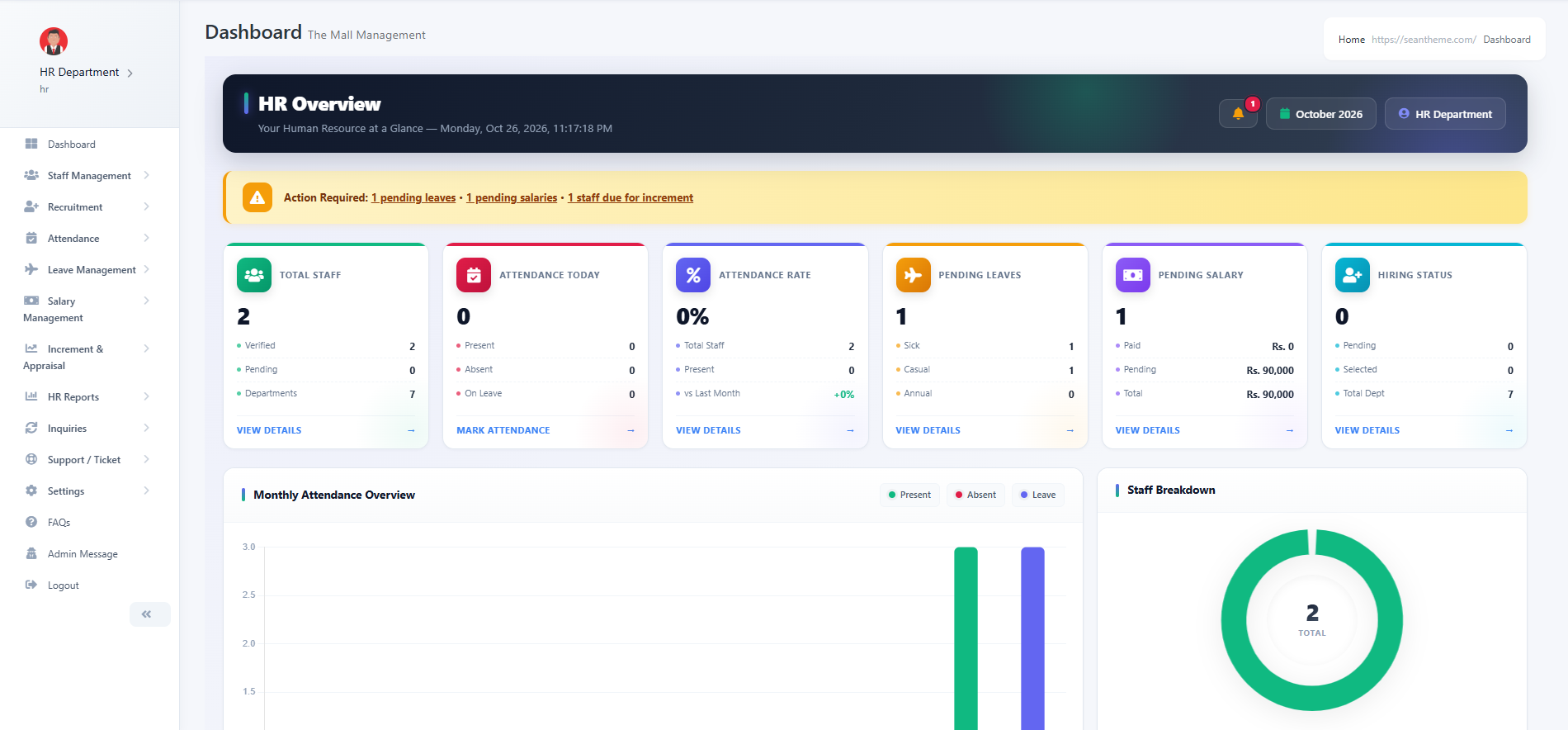Toggle the Leave series in chart legend
Viewport: 1568px width, 730px height.
pos(1037,495)
